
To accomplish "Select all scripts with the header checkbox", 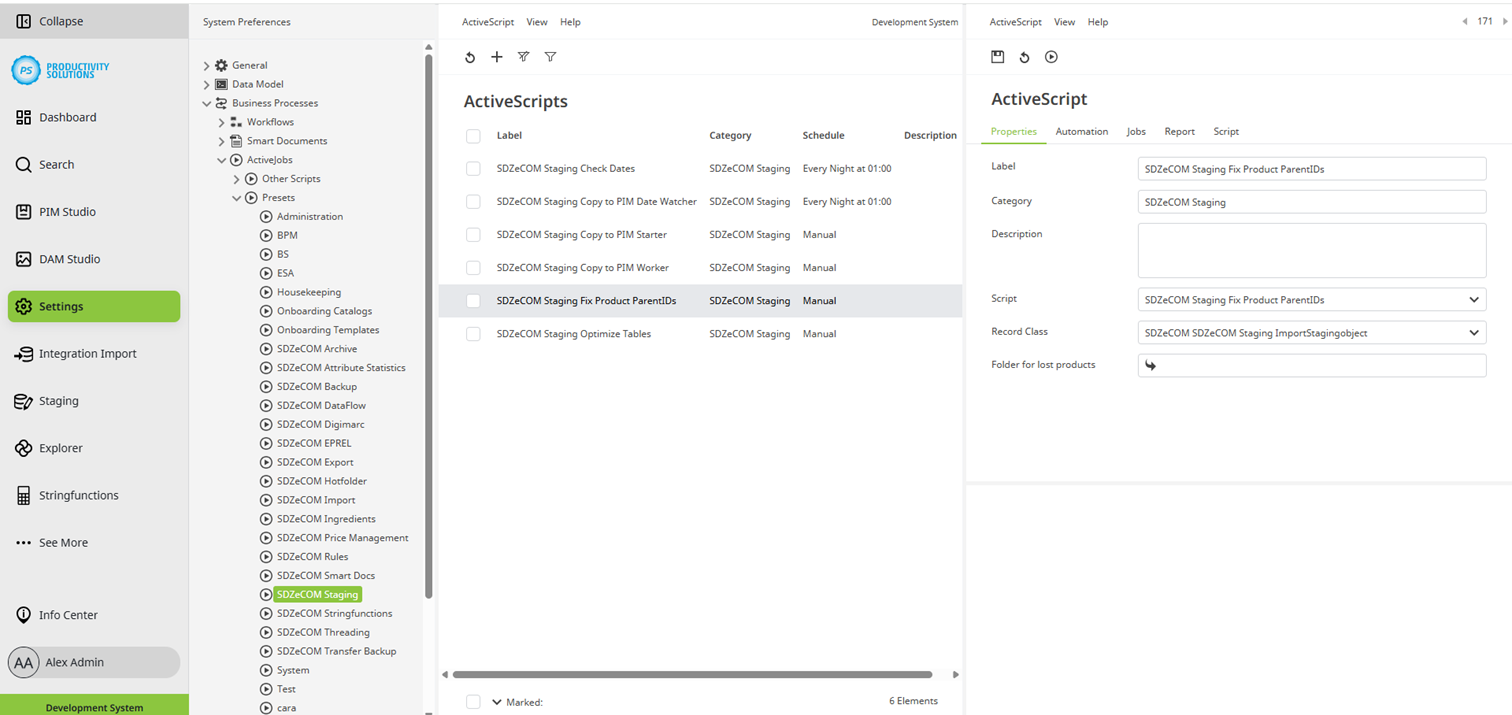I will click(473, 135).
